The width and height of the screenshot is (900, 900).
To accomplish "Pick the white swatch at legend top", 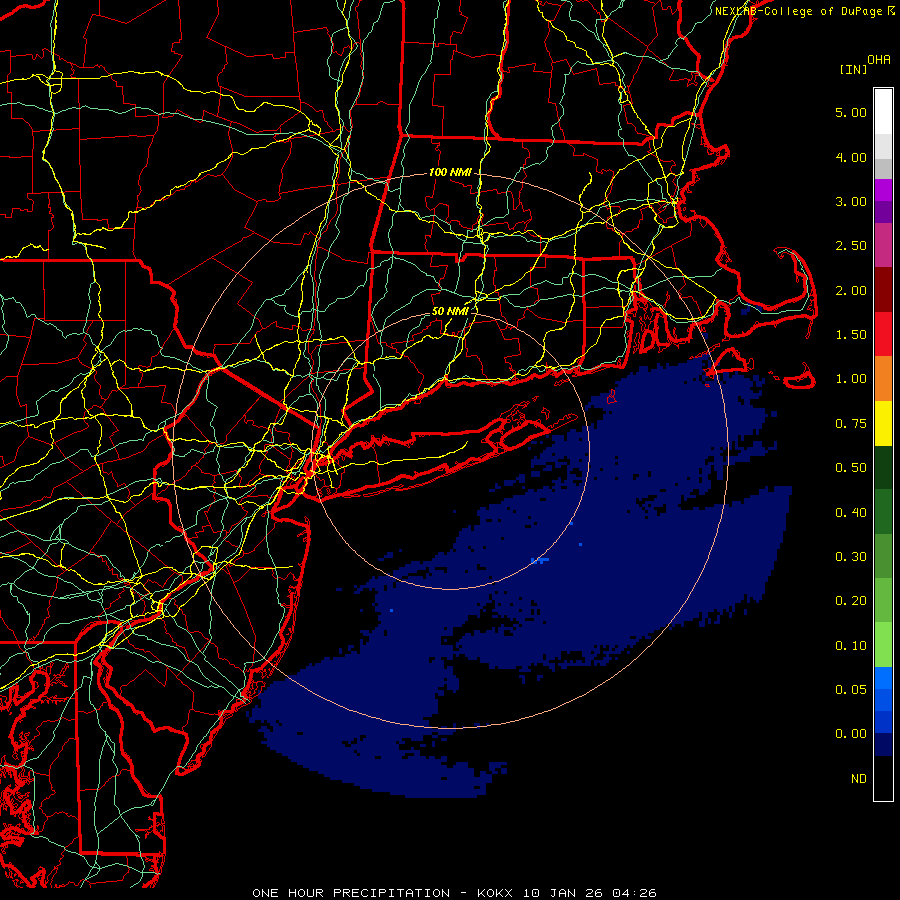I will tap(883, 112).
